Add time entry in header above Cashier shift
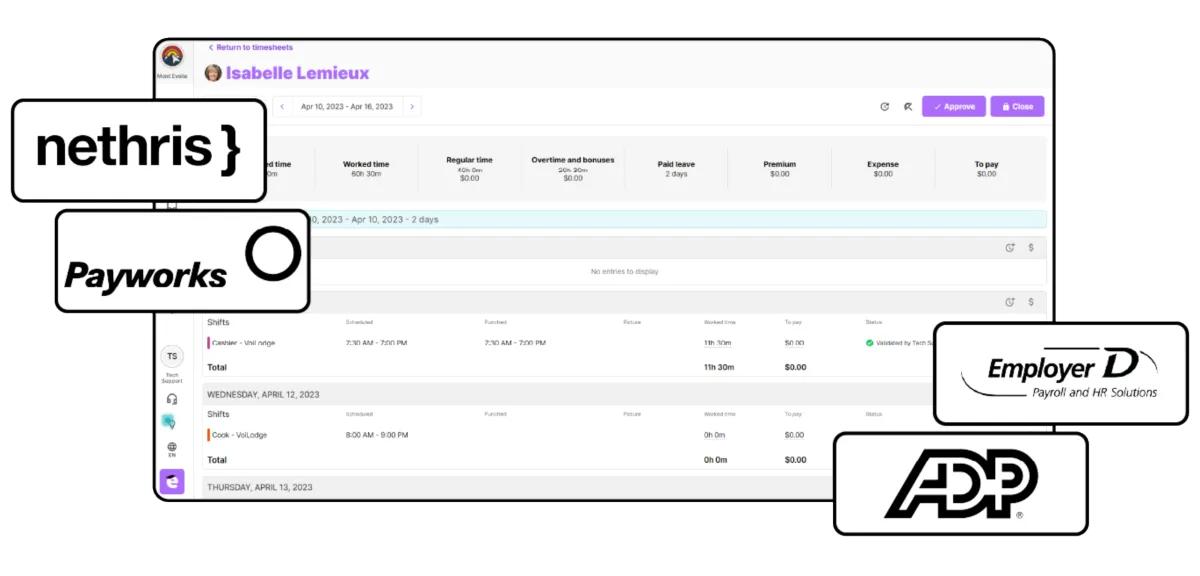Screen dimensions: 1200x576 point(1010,302)
